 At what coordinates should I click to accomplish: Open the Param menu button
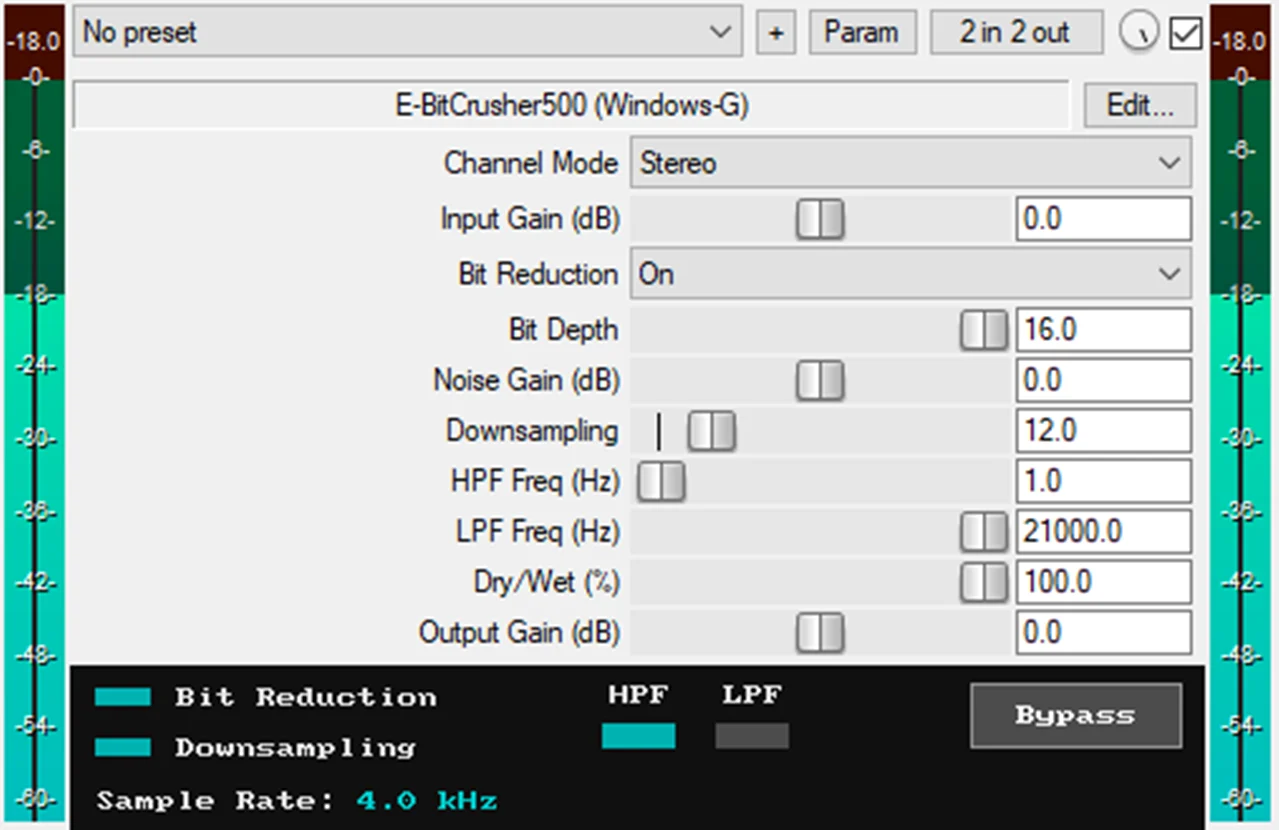coord(861,33)
